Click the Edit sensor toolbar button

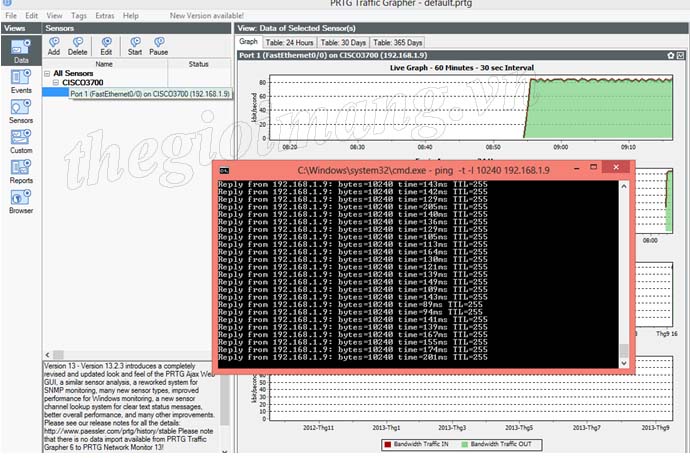[106, 46]
